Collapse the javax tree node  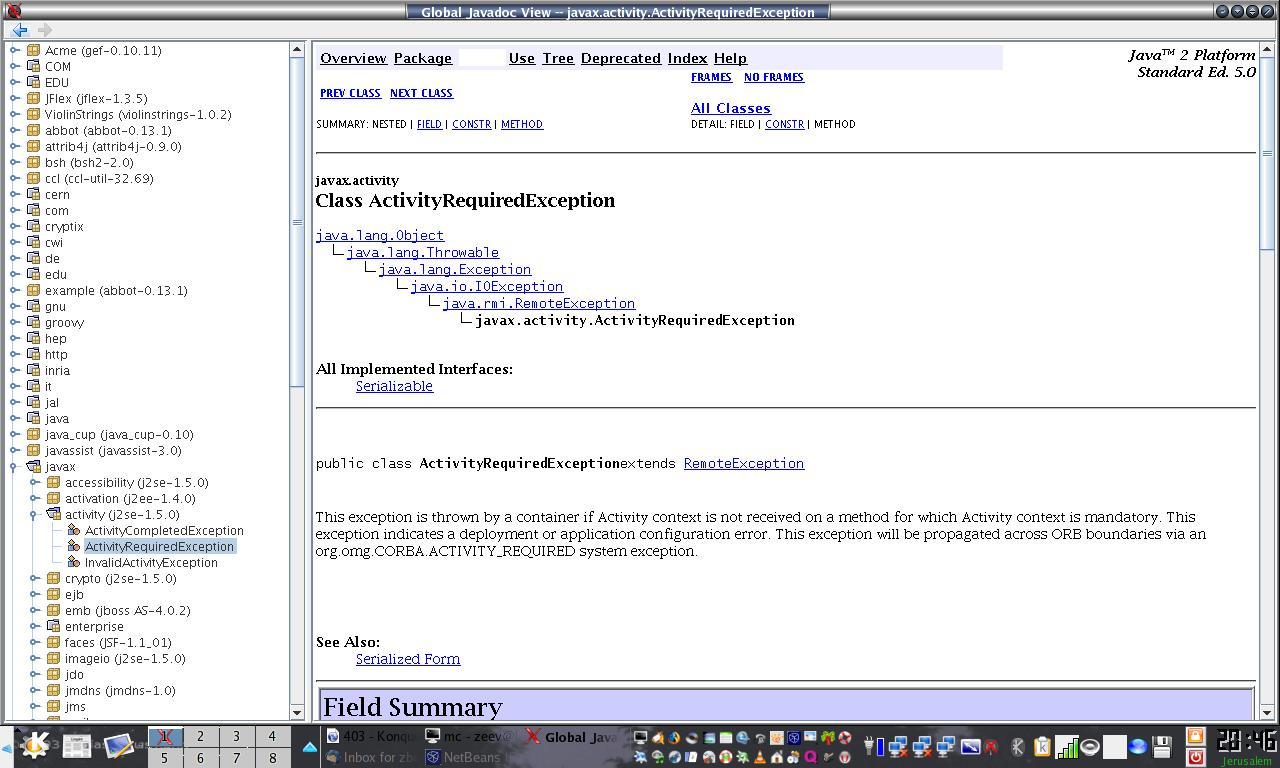[14, 467]
